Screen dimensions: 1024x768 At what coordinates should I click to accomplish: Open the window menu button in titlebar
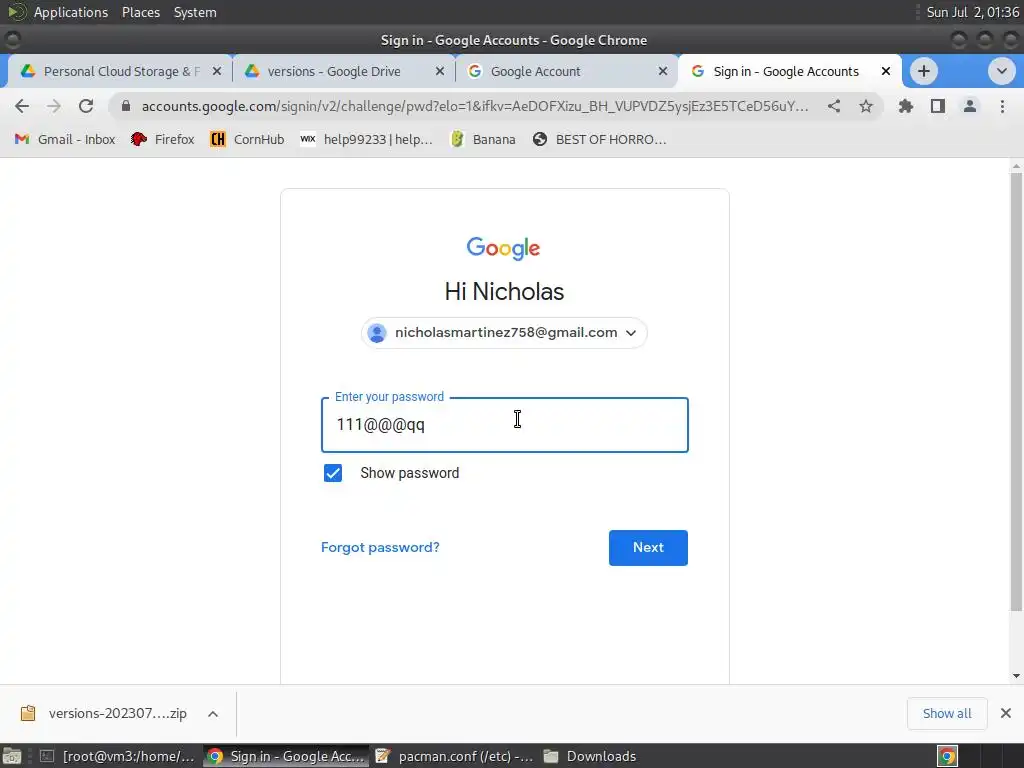[x=12, y=40]
